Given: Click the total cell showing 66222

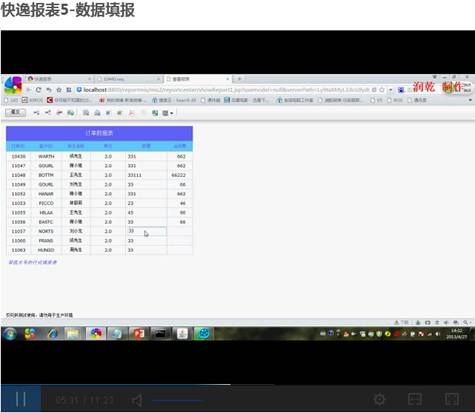Looking at the screenshot, I should (x=180, y=175).
